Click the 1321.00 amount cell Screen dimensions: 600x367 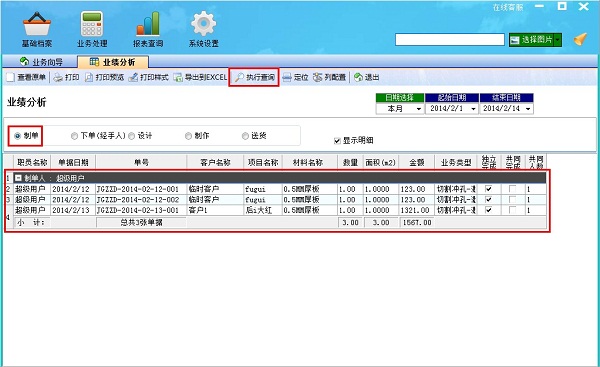pyautogui.click(x=417, y=210)
